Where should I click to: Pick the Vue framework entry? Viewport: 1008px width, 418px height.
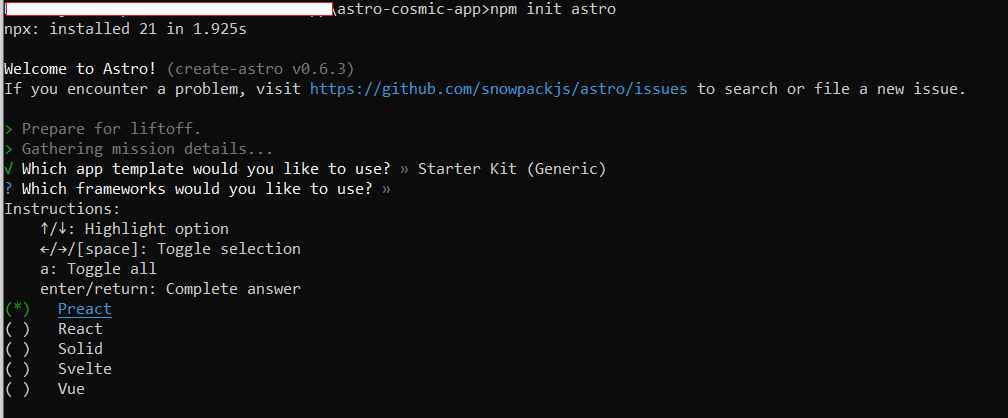pos(71,389)
